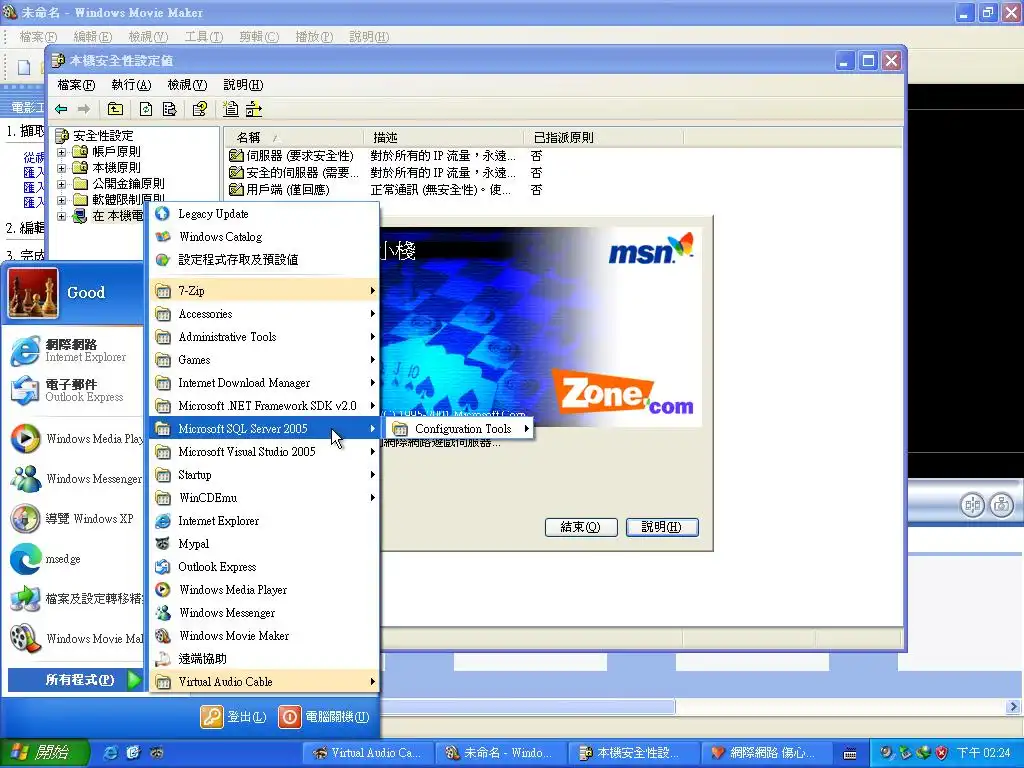Click 說明(H) button in game dialog
The height and width of the screenshot is (768, 1024).
click(662, 527)
